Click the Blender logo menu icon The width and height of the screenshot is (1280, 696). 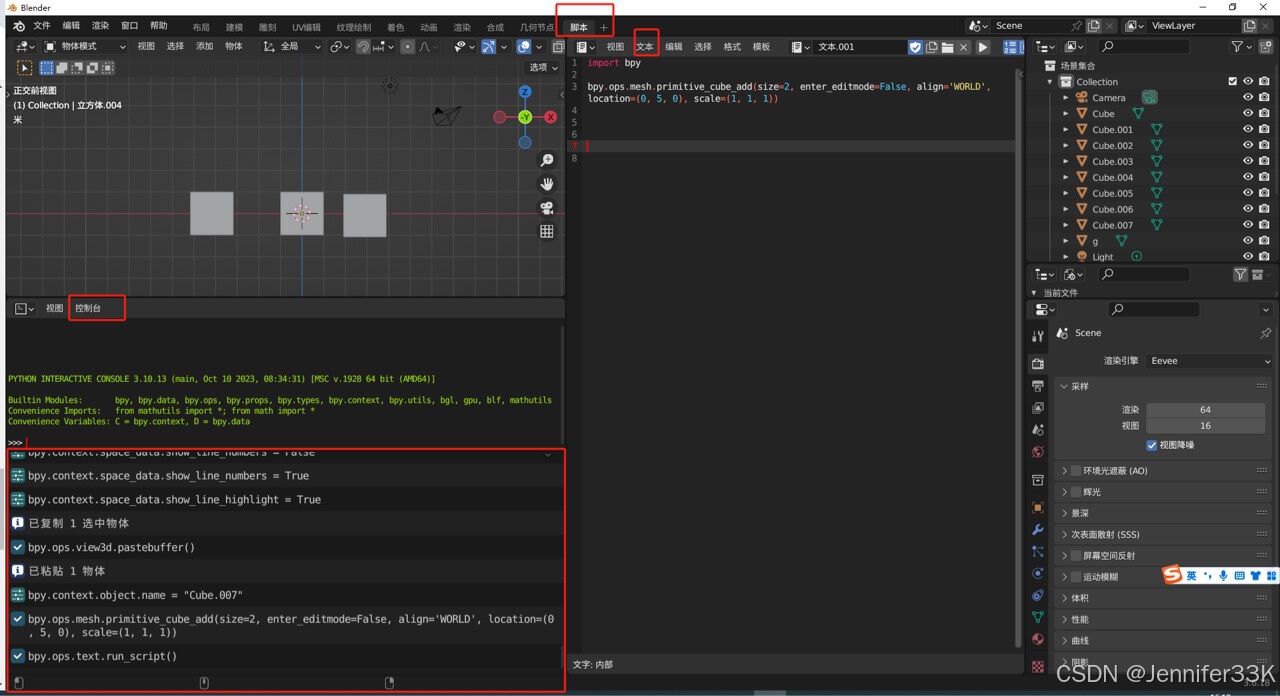tap(18, 26)
